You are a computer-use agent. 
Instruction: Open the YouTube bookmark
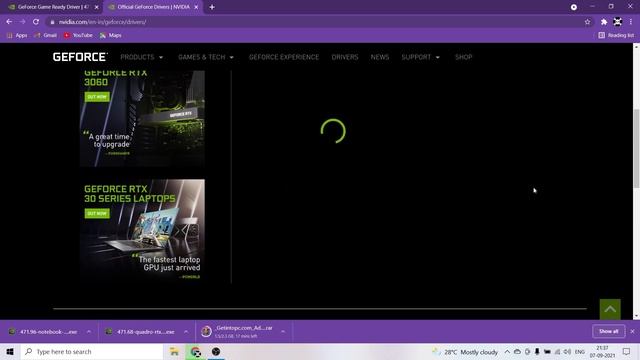click(x=78, y=36)
